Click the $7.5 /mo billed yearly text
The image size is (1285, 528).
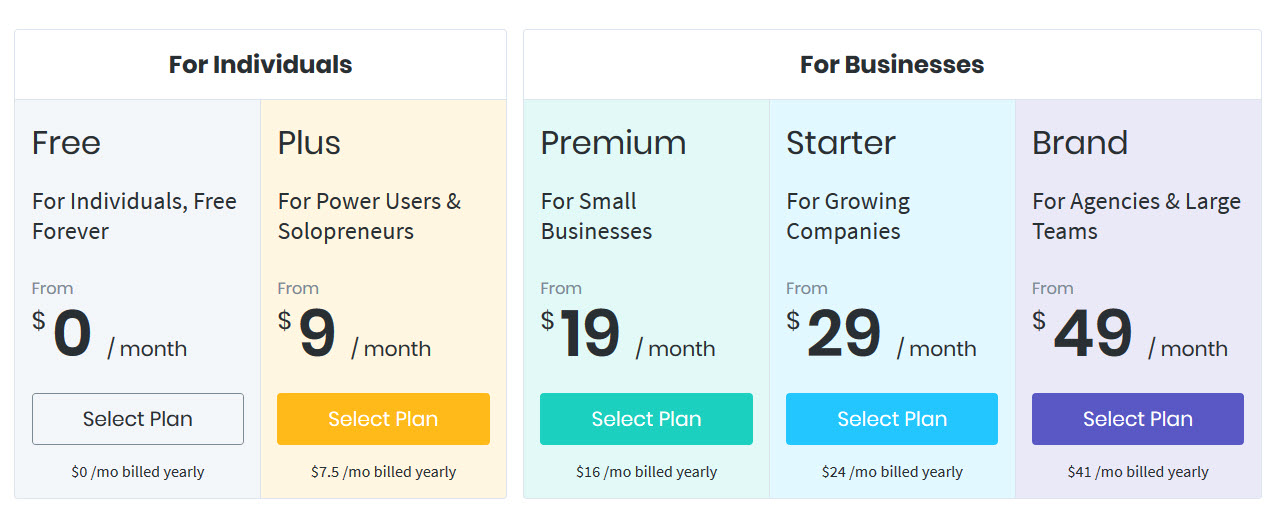pyautogui.click(x=383, y=472)
